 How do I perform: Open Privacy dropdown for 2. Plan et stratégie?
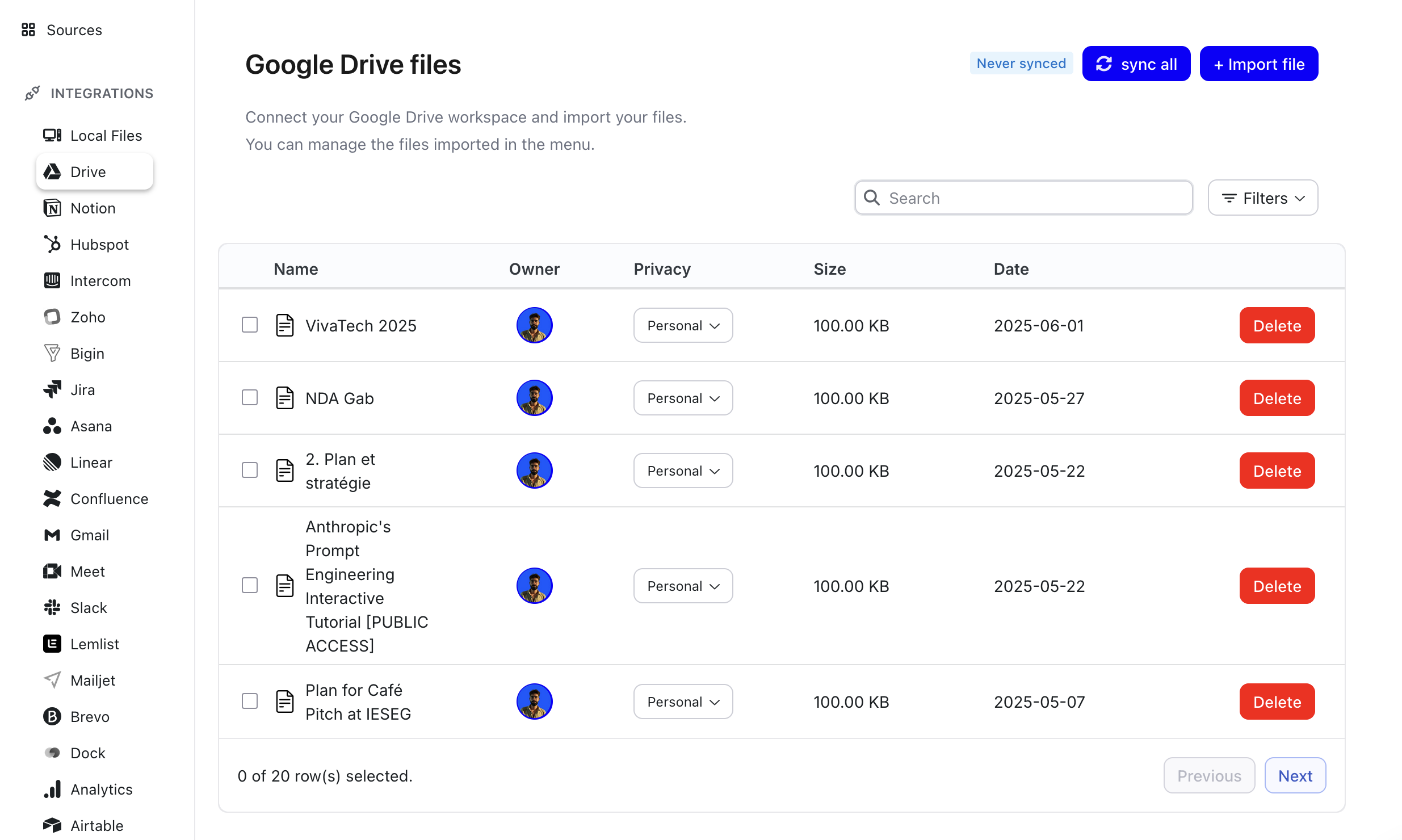click(683, 471)
